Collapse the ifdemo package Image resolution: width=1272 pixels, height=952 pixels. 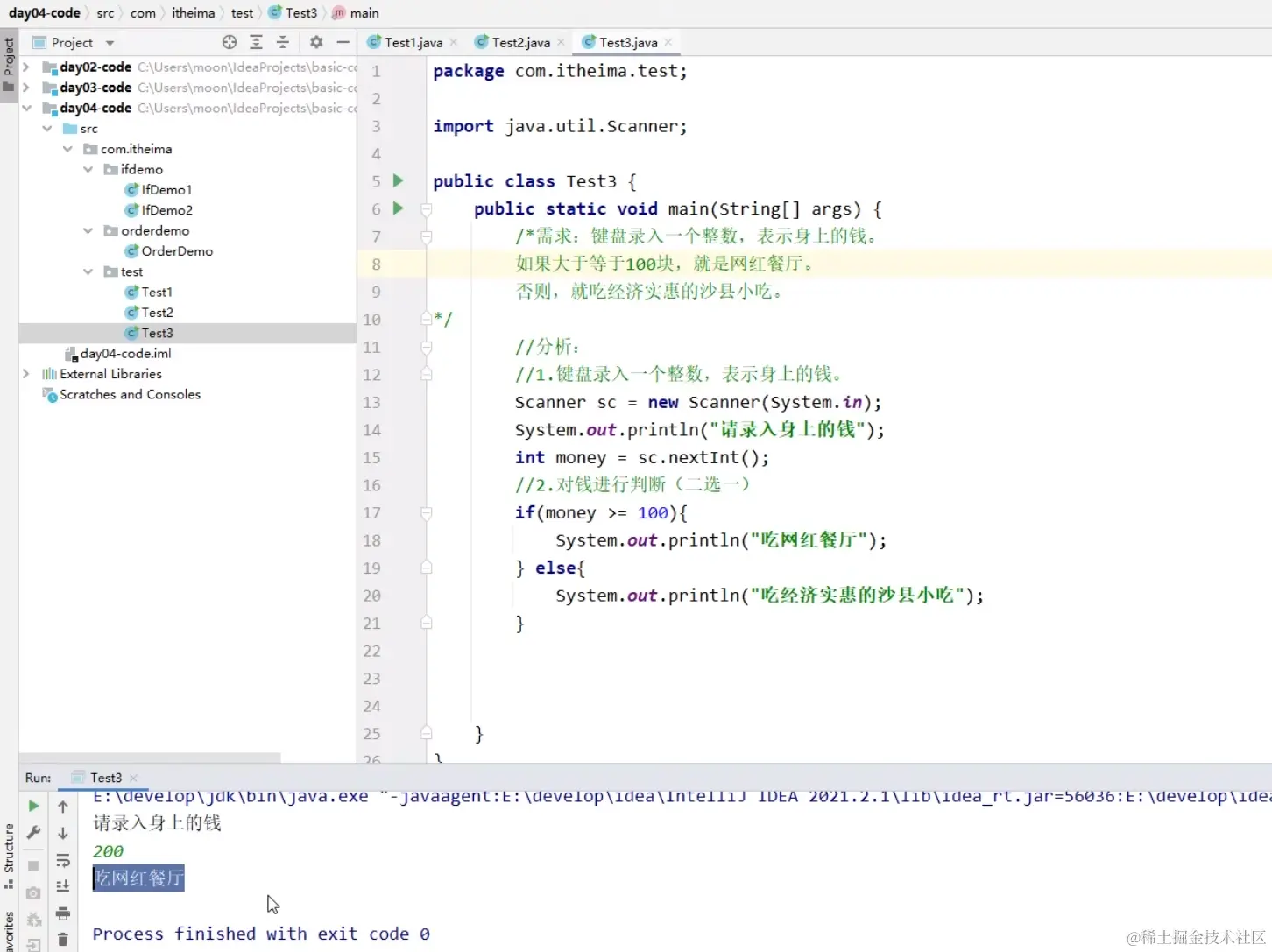pos(88,169)
